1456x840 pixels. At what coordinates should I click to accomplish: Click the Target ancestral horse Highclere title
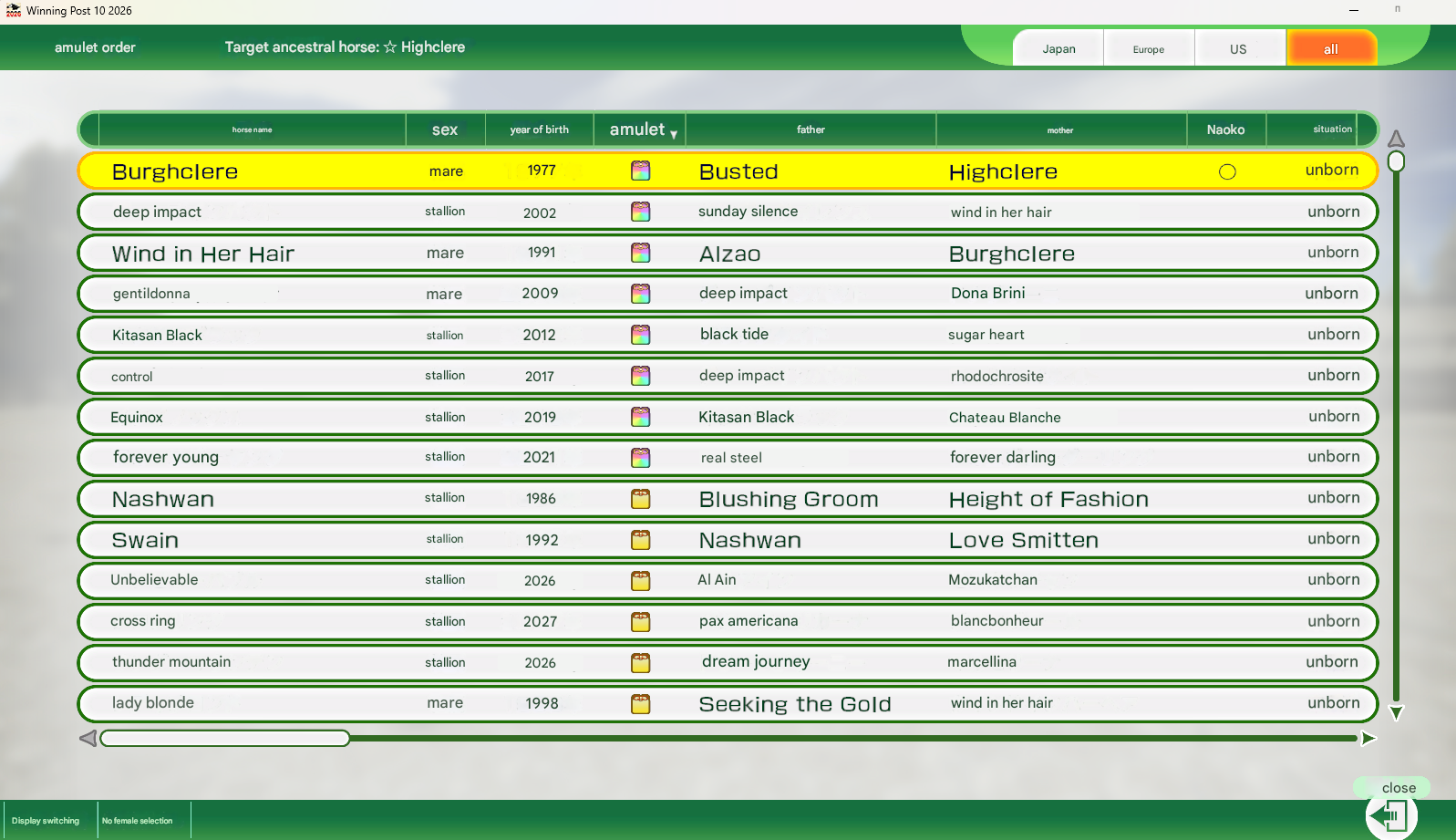point(345,47)
